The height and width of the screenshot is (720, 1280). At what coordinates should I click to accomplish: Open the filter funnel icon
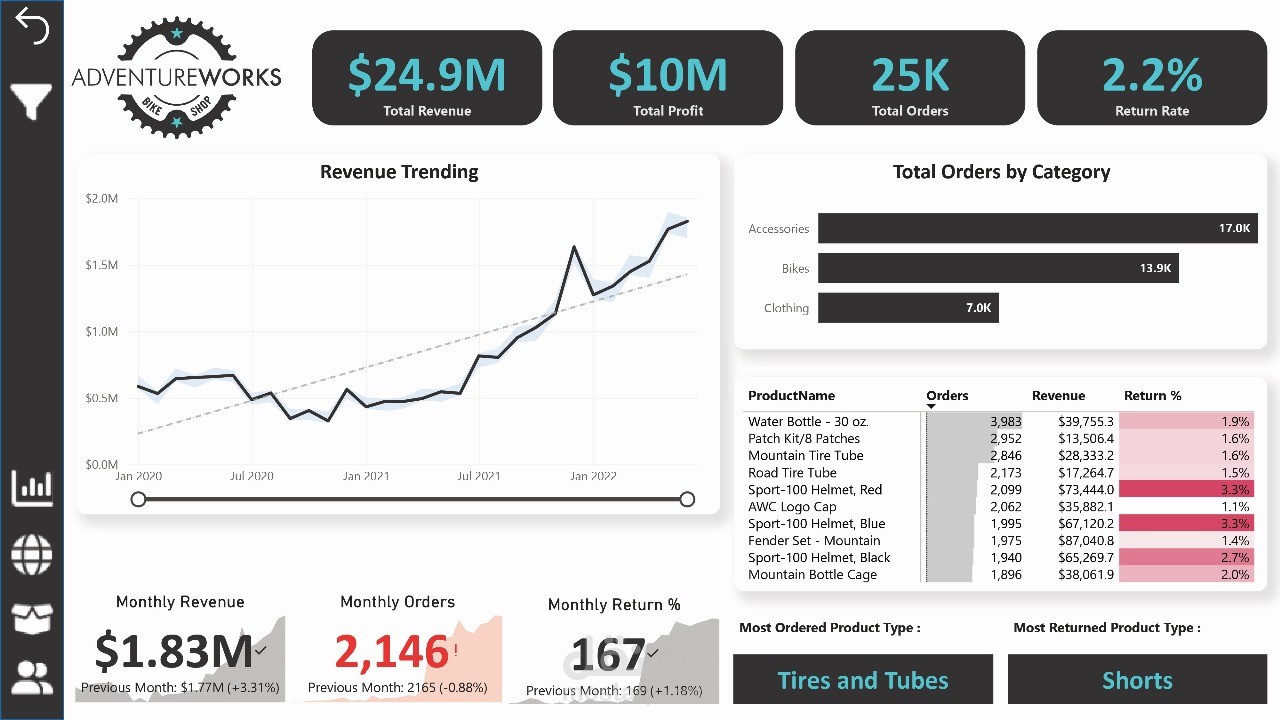coord(32,101)
